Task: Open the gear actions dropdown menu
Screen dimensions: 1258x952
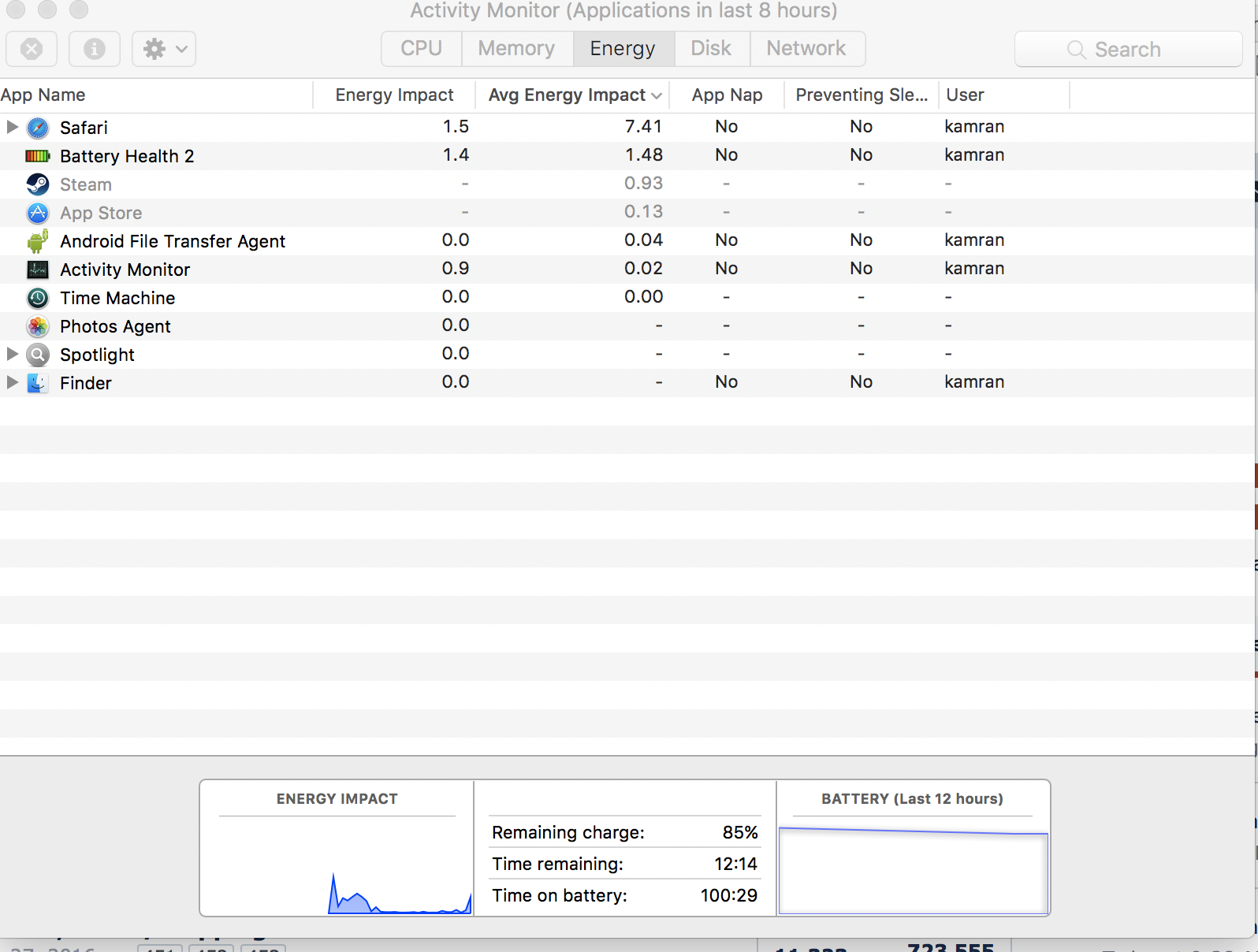Action: [164, 49]
